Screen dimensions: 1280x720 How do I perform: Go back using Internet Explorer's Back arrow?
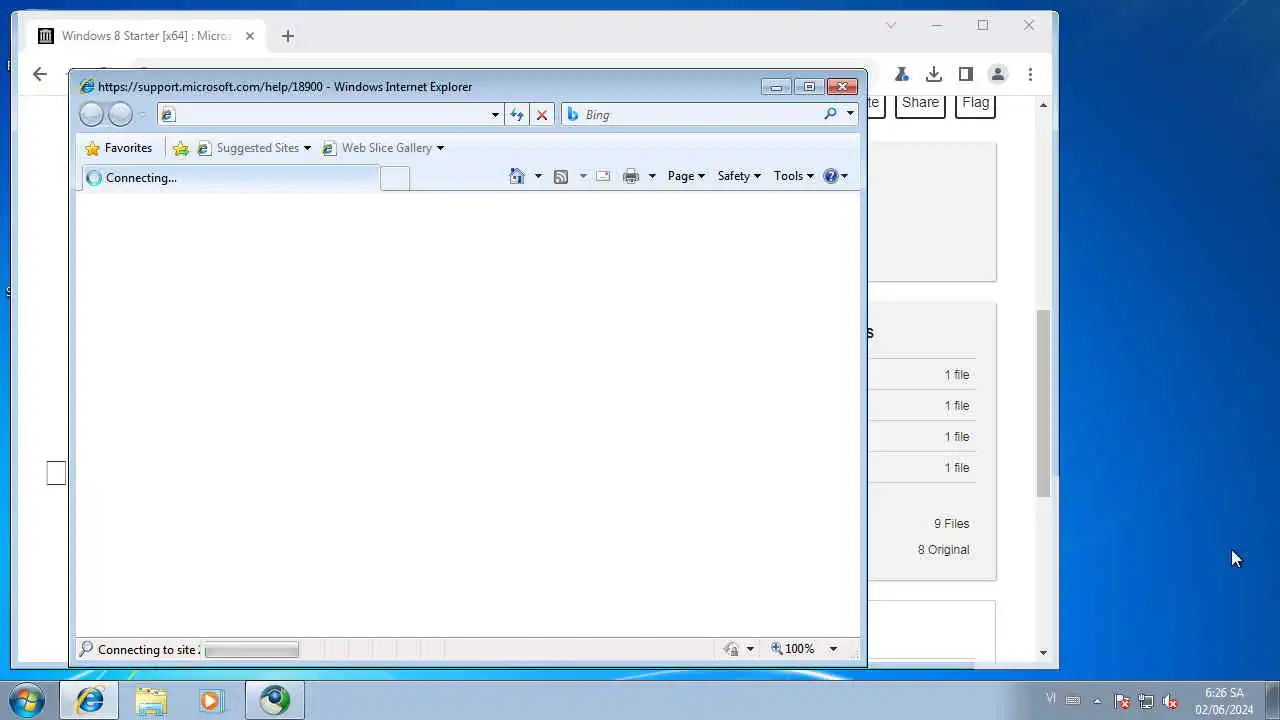pyautogui.click(x=91, y=114)
